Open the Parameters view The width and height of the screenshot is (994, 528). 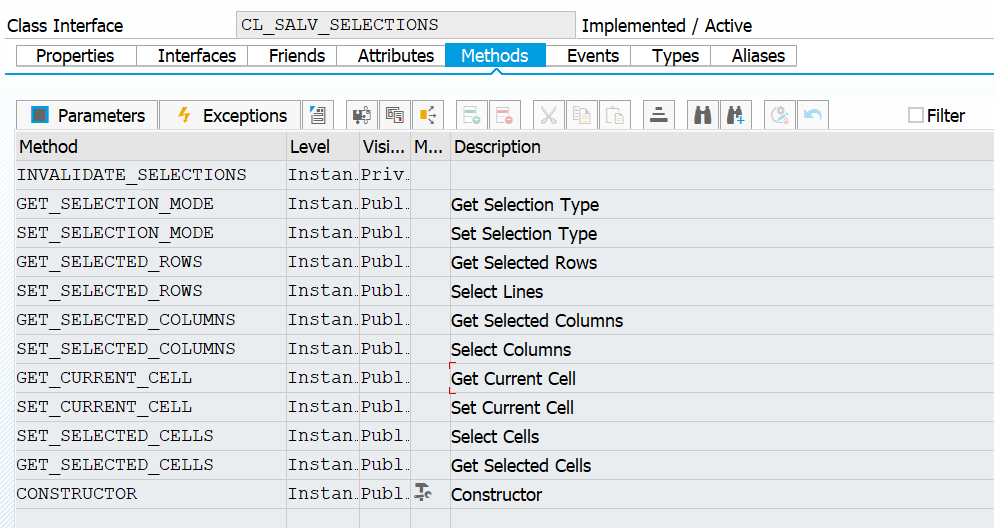coord(87,115)
